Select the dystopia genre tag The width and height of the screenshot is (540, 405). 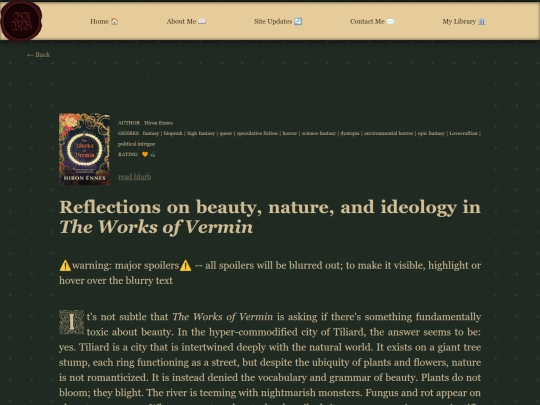click(350, 133)
